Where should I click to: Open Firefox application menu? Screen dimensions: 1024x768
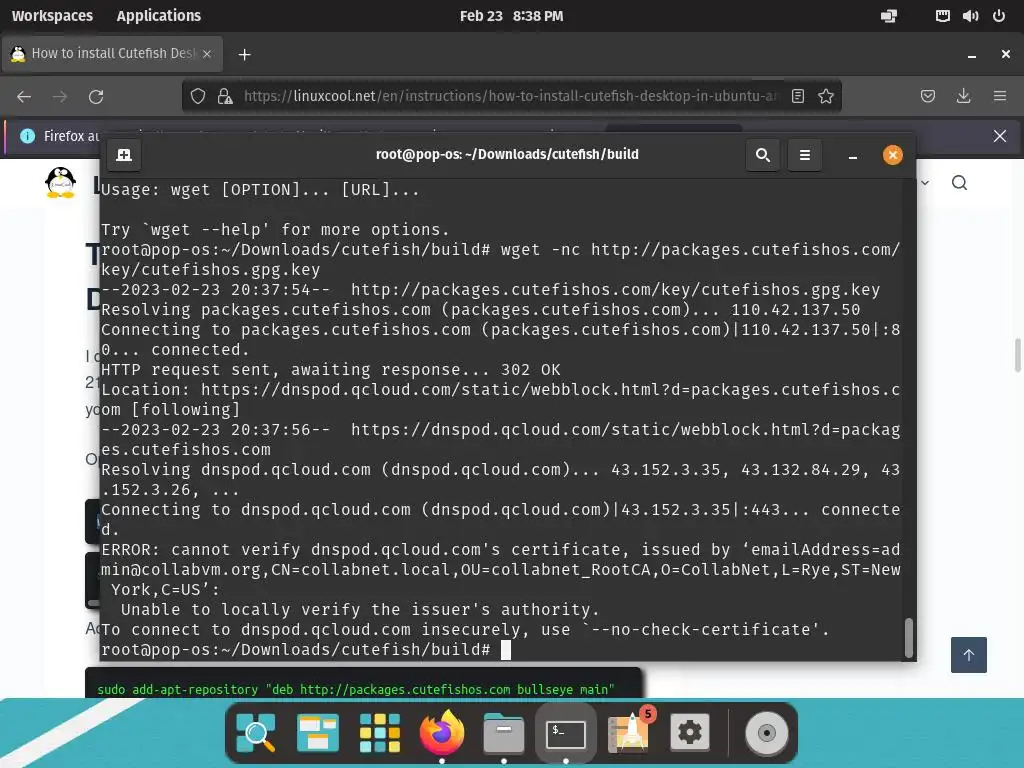point(999,97)
